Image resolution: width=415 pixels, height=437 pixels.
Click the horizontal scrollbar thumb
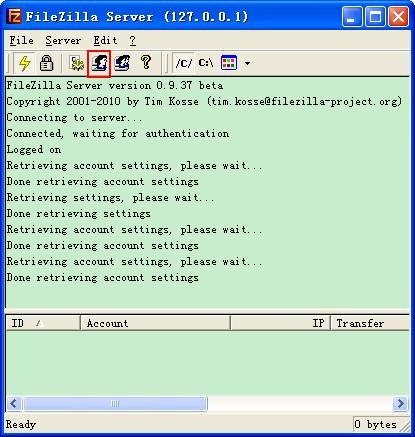pyautogui.click(x=115, y=404)
